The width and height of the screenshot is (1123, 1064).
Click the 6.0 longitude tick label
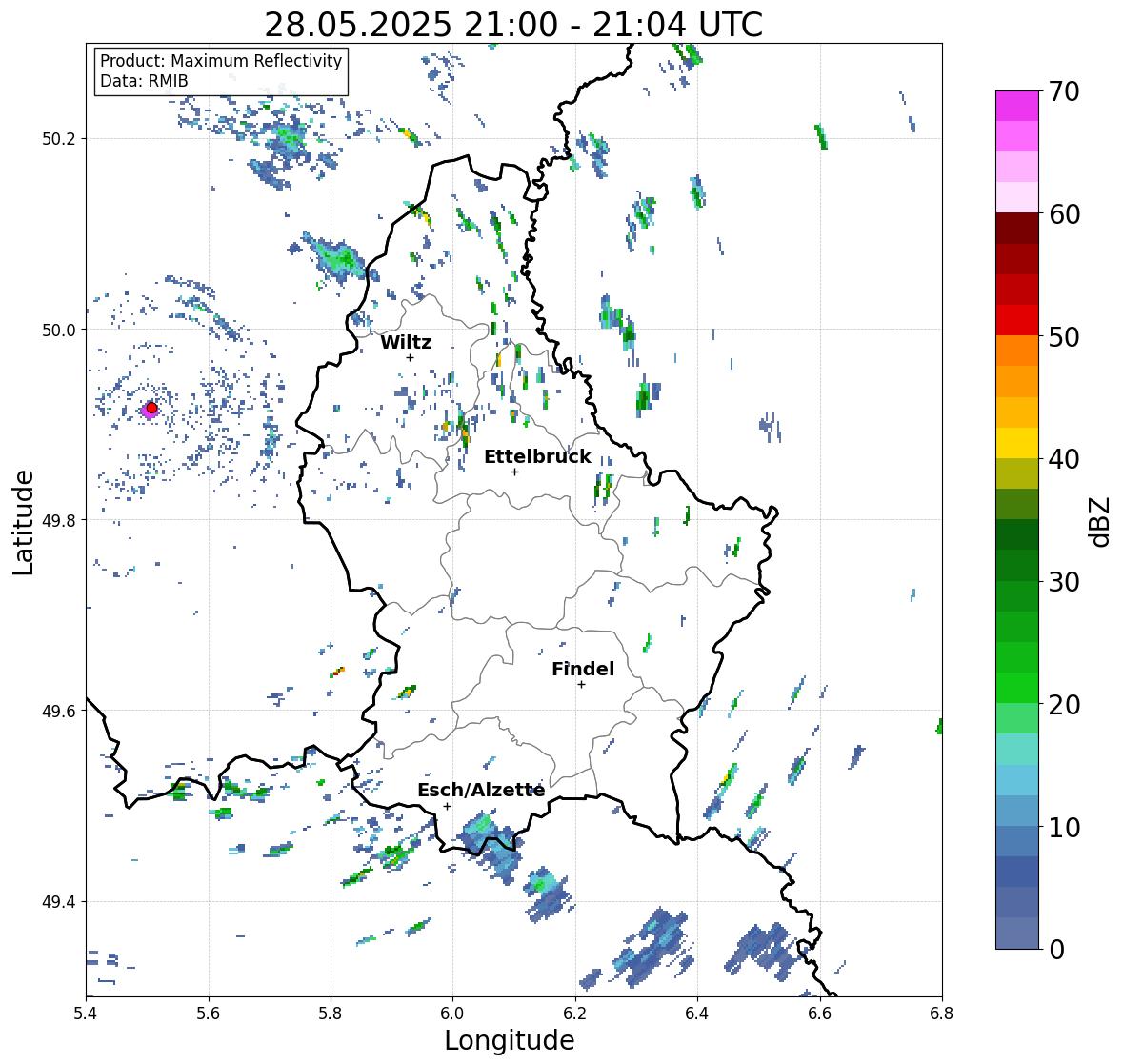coord(452,1013)
